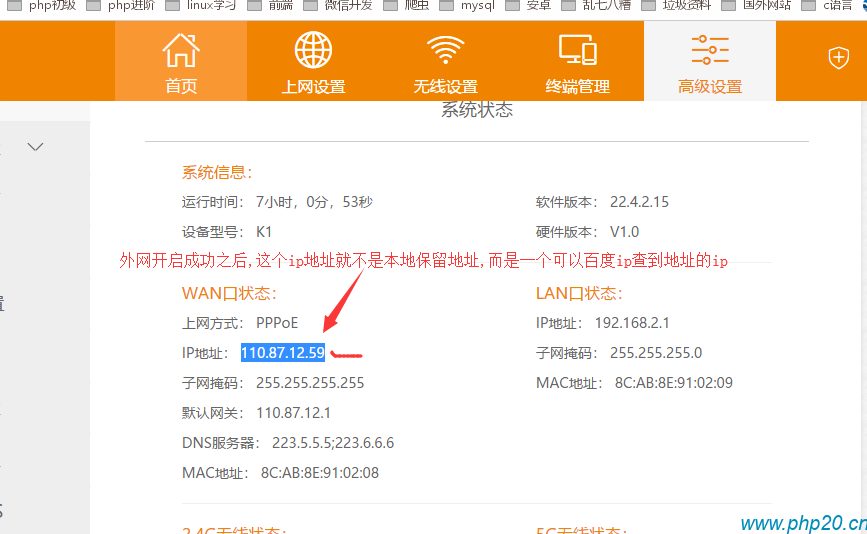This screenshot has height=534, width=867.
Task: Click the LAN subnet mask 255.255.255.0
Action: click(x=656, y=353)
